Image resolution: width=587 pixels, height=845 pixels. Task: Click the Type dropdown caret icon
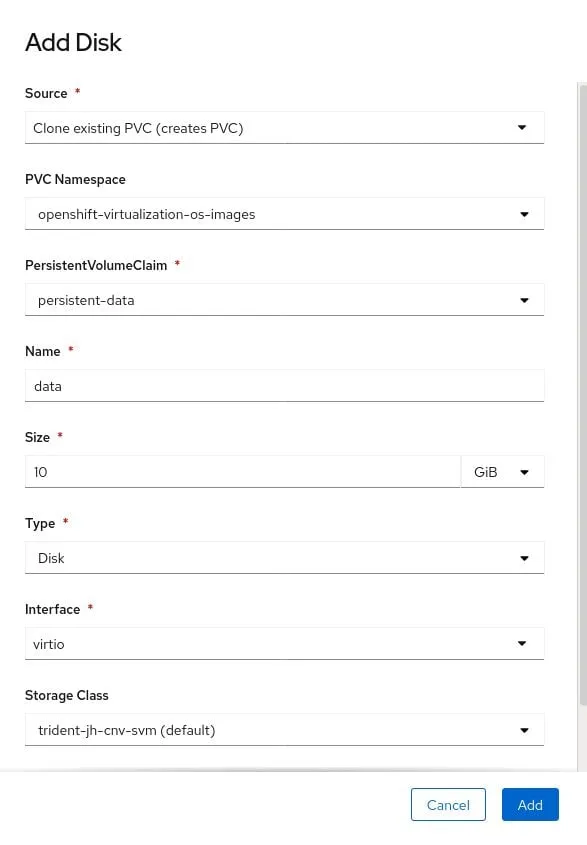(524, 557)
